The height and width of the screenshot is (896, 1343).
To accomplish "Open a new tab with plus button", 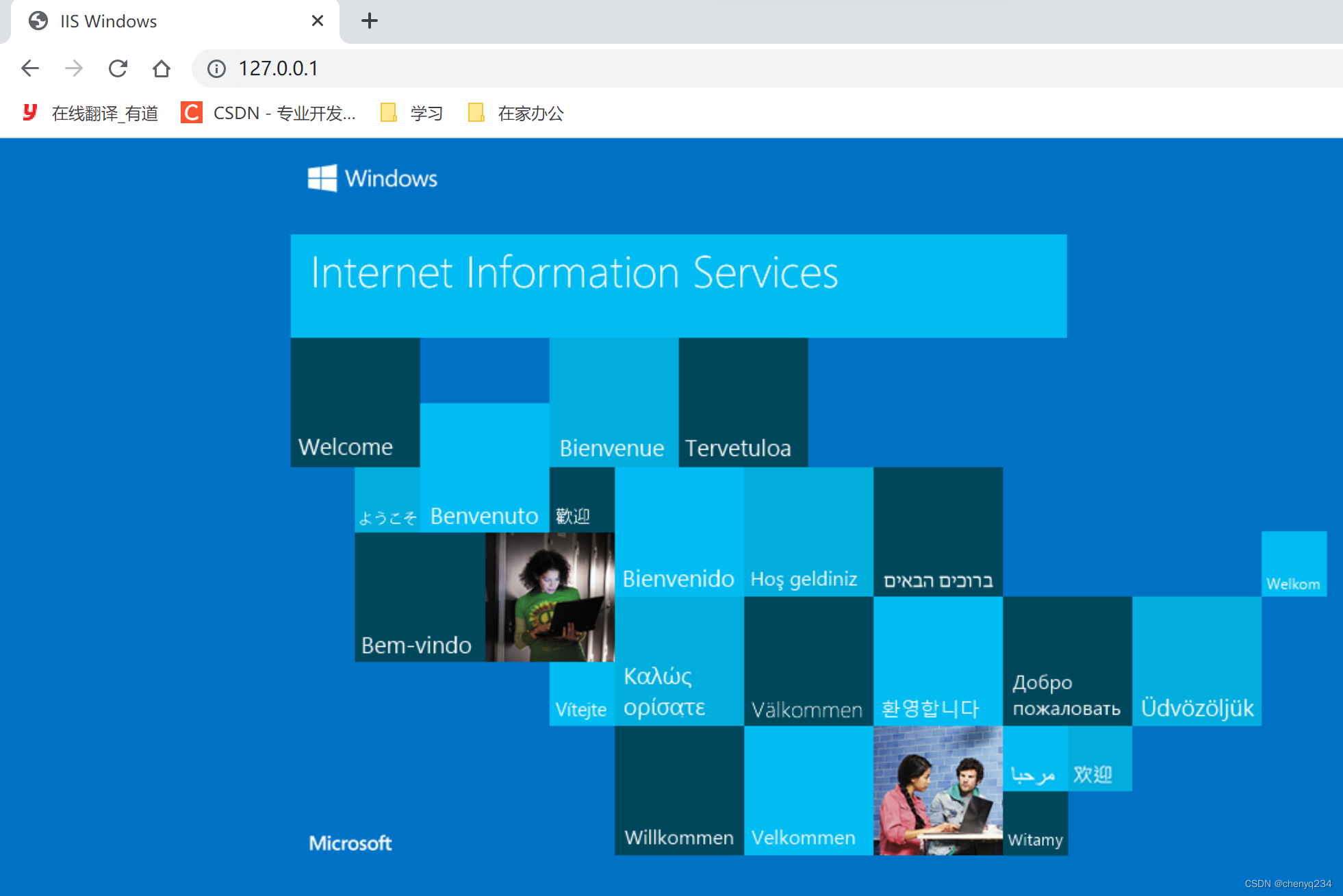I will [370, 21].
